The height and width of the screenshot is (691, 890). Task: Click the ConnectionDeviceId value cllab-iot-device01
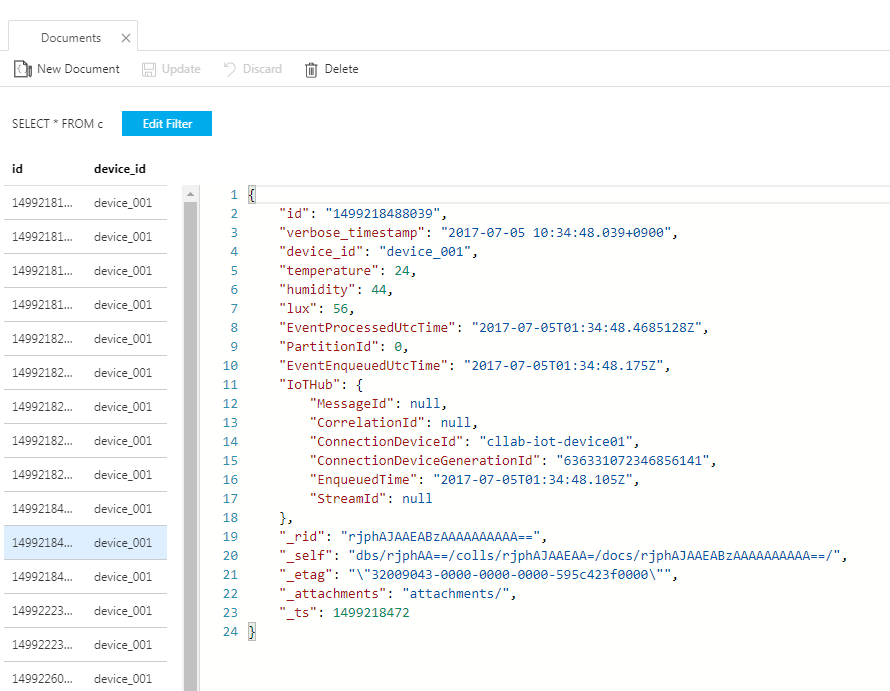pyautogui.click(x=558, y=441)
